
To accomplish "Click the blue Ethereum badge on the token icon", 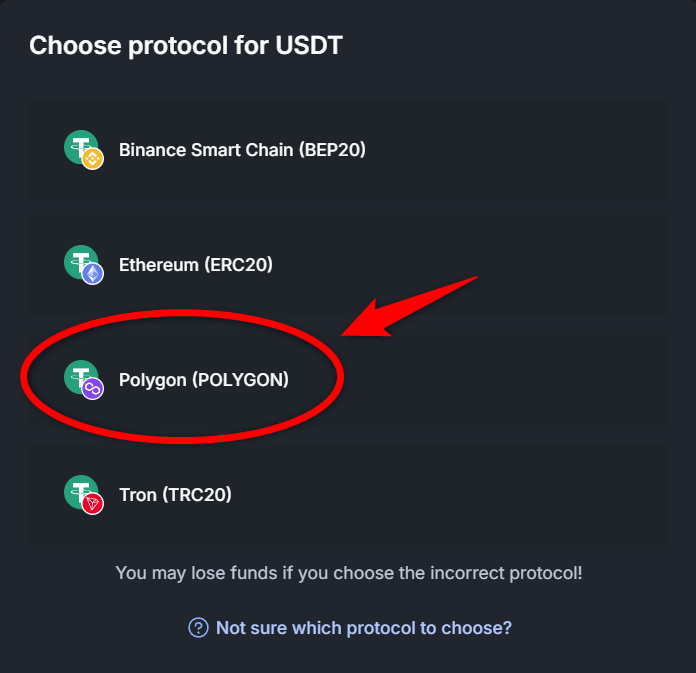I will 93,274.
